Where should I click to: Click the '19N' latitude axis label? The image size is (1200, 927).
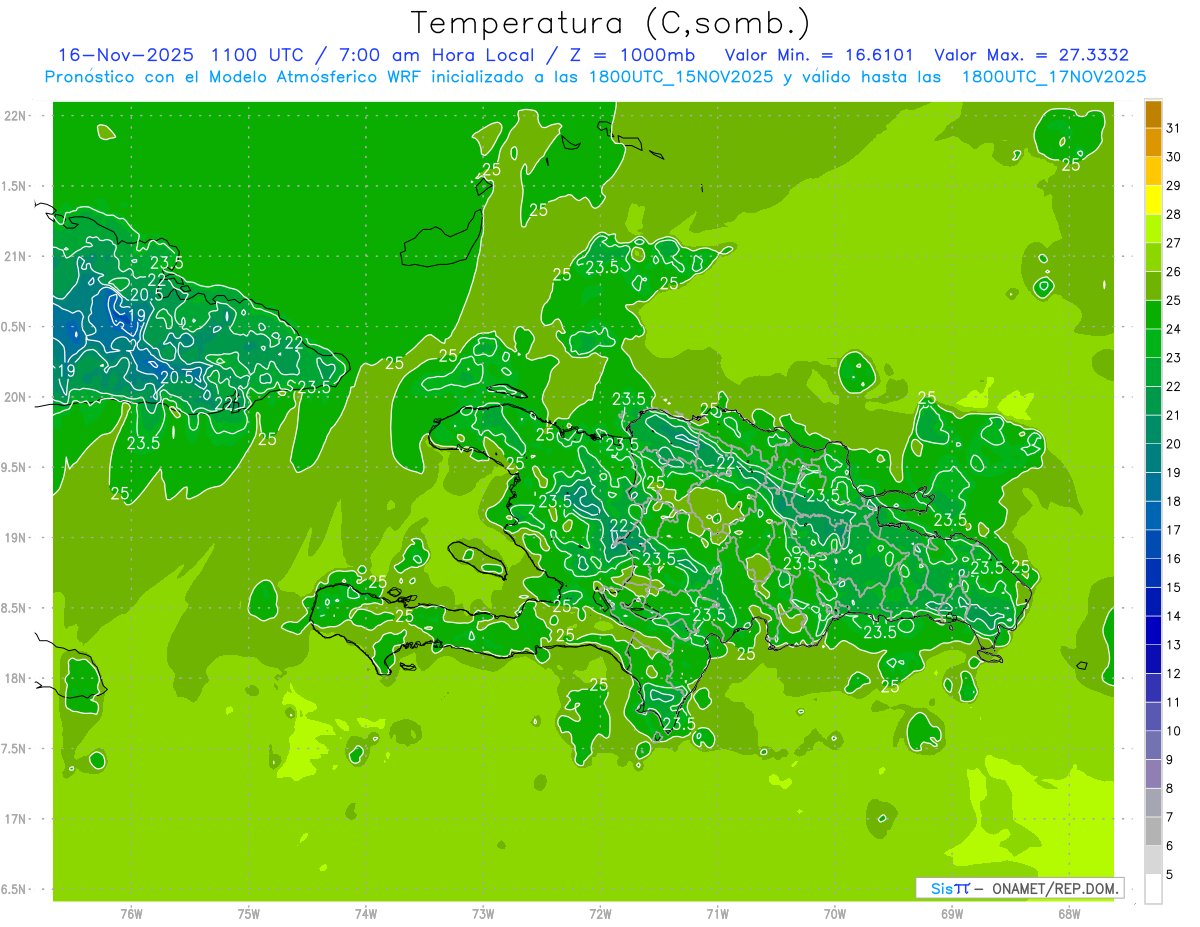(15, 537)
